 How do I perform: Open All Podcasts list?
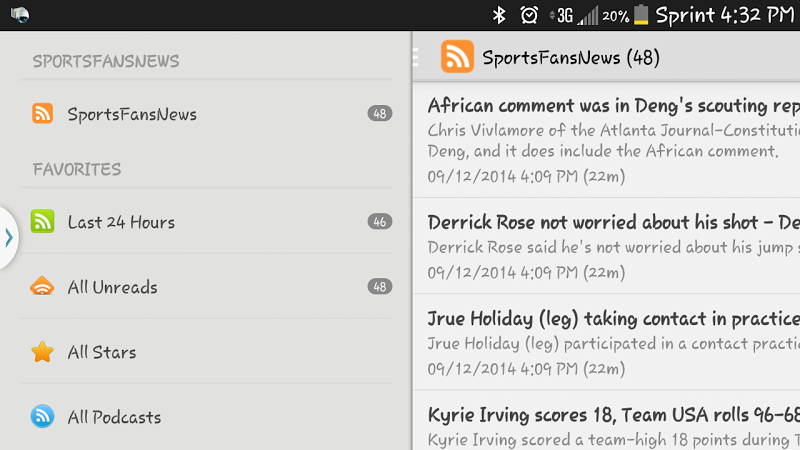click(206, 417)
